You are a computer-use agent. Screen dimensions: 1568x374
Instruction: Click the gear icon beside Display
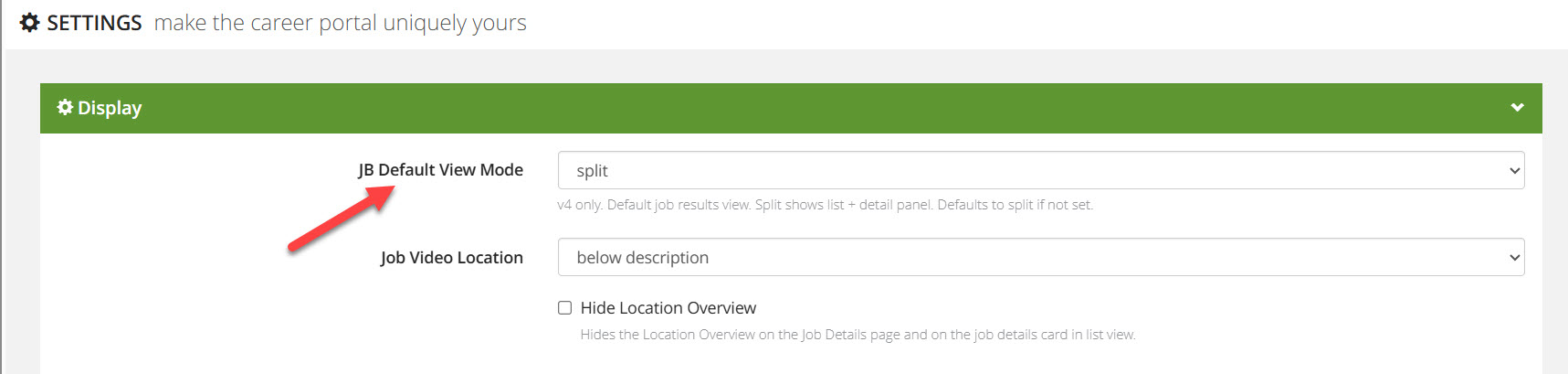[x=65, y=108]
